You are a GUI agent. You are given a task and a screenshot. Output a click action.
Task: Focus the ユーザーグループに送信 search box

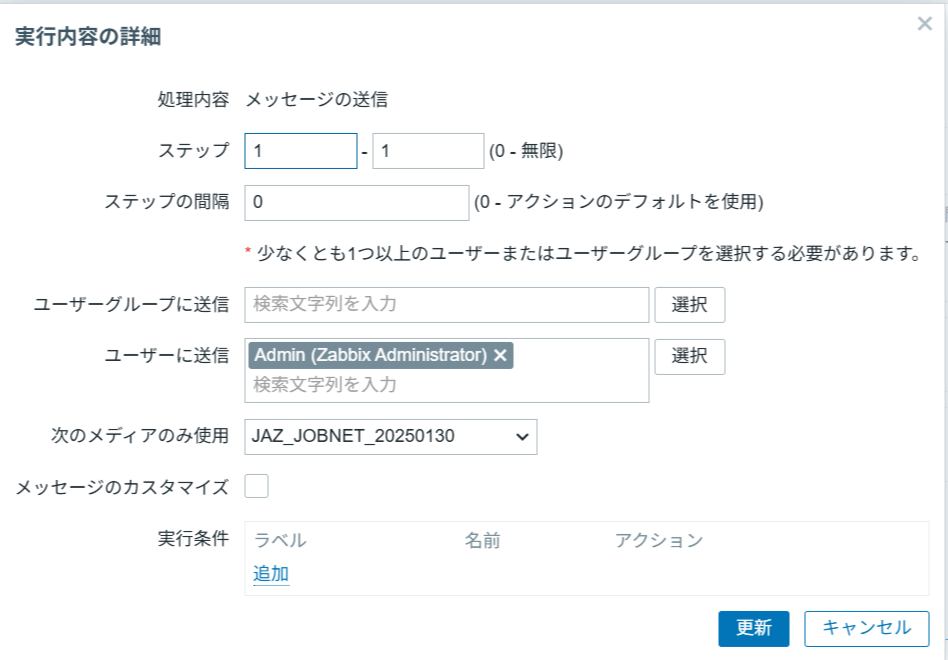[x=446, y=304]
